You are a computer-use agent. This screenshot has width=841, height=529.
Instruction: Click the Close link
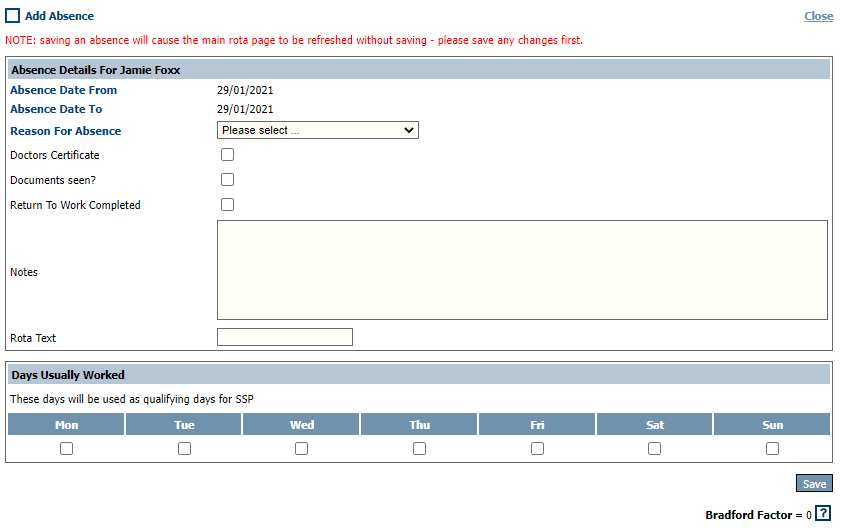(818, 16)
